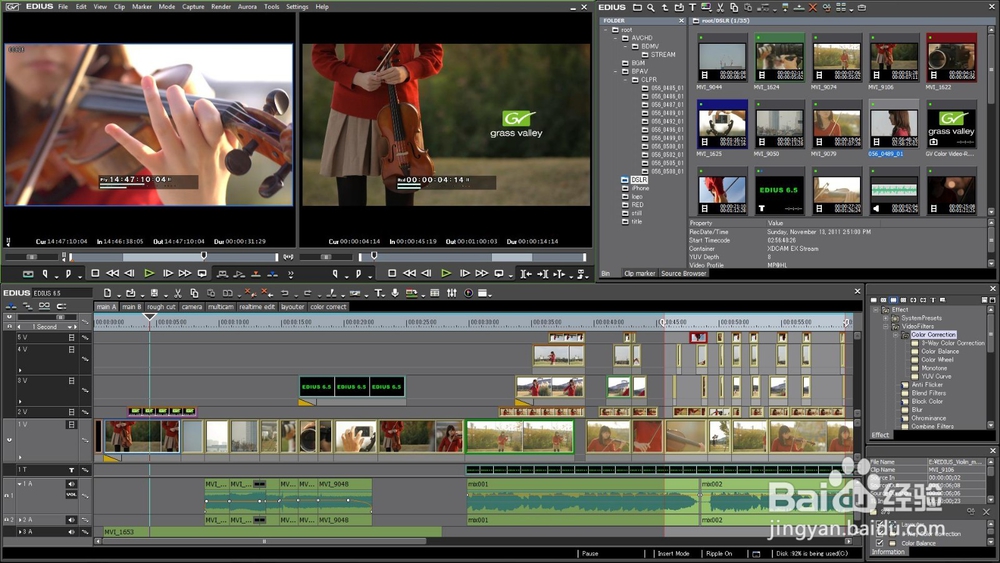Open the Source Browser tab
The width and height of the screenshot is (1000, 563).
(683, 274)
